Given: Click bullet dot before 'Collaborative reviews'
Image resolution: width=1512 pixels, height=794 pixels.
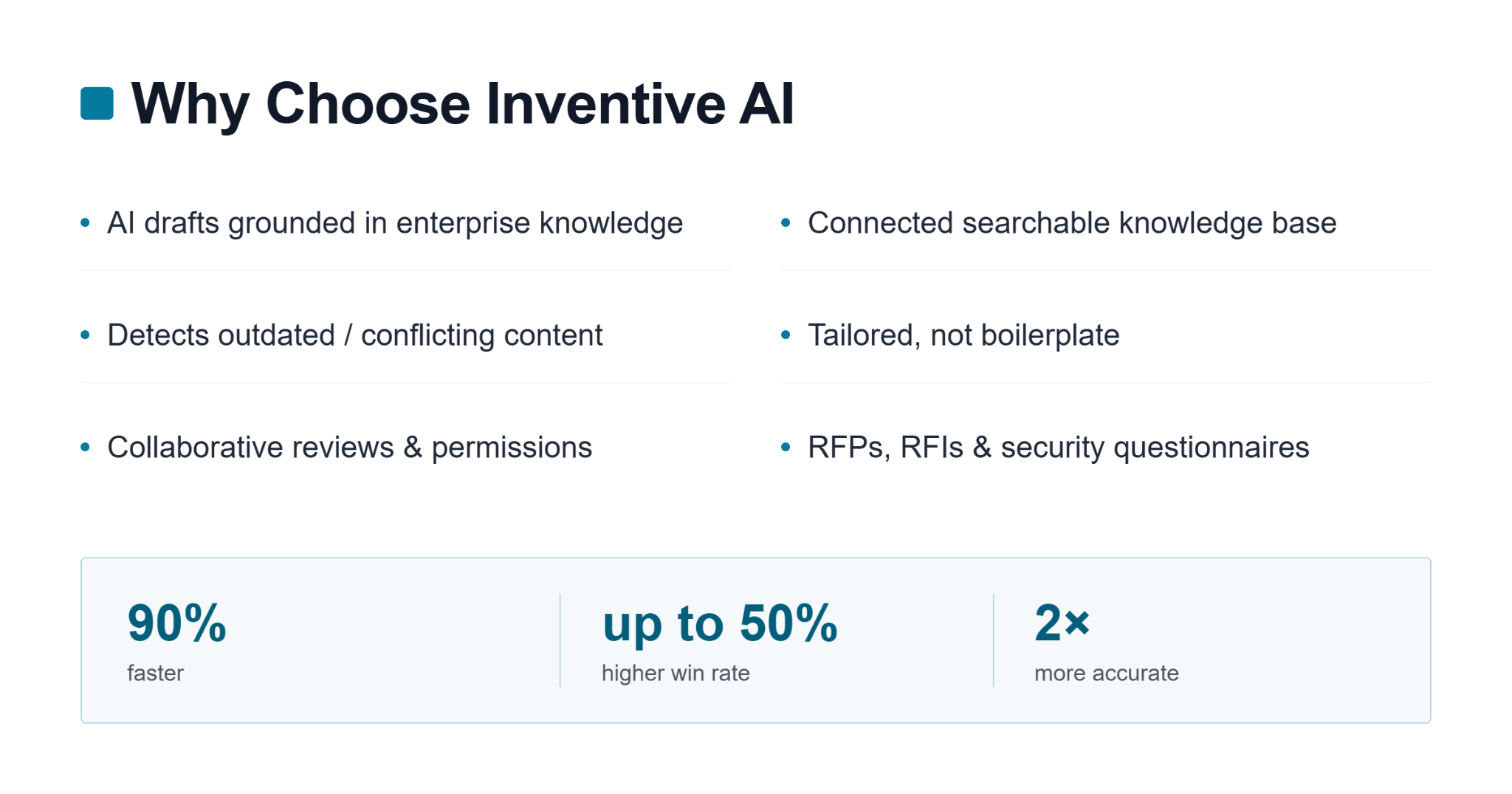Looking at the screenshot, I should [85, 447].
